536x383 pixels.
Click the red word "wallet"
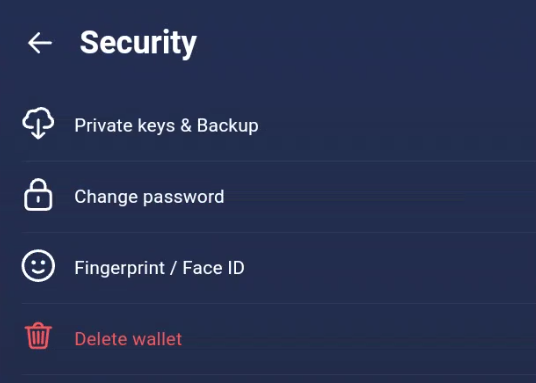157,339
